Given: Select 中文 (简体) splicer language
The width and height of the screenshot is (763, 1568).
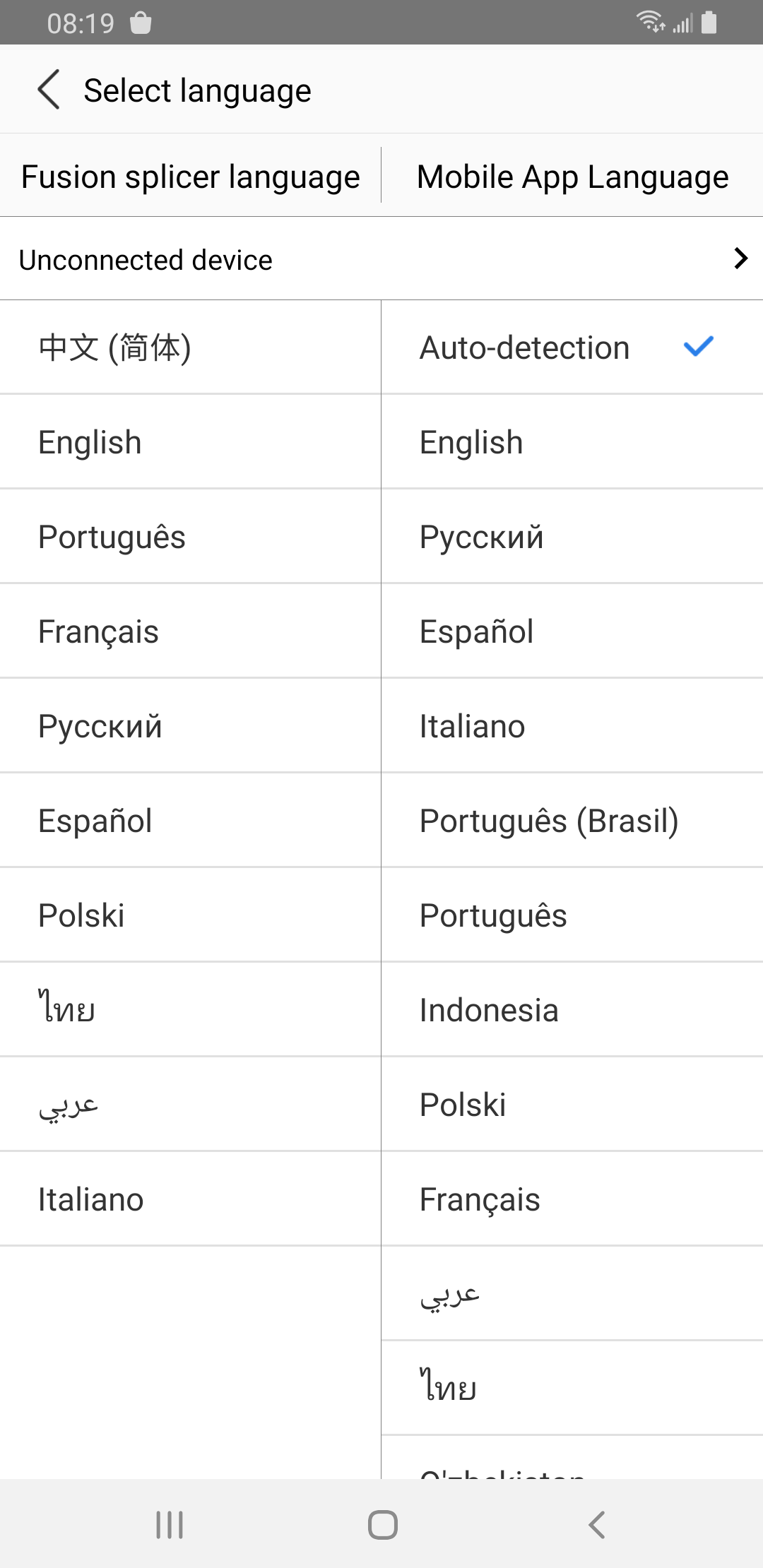Looking at the screenshot, I should coord(190,348).
